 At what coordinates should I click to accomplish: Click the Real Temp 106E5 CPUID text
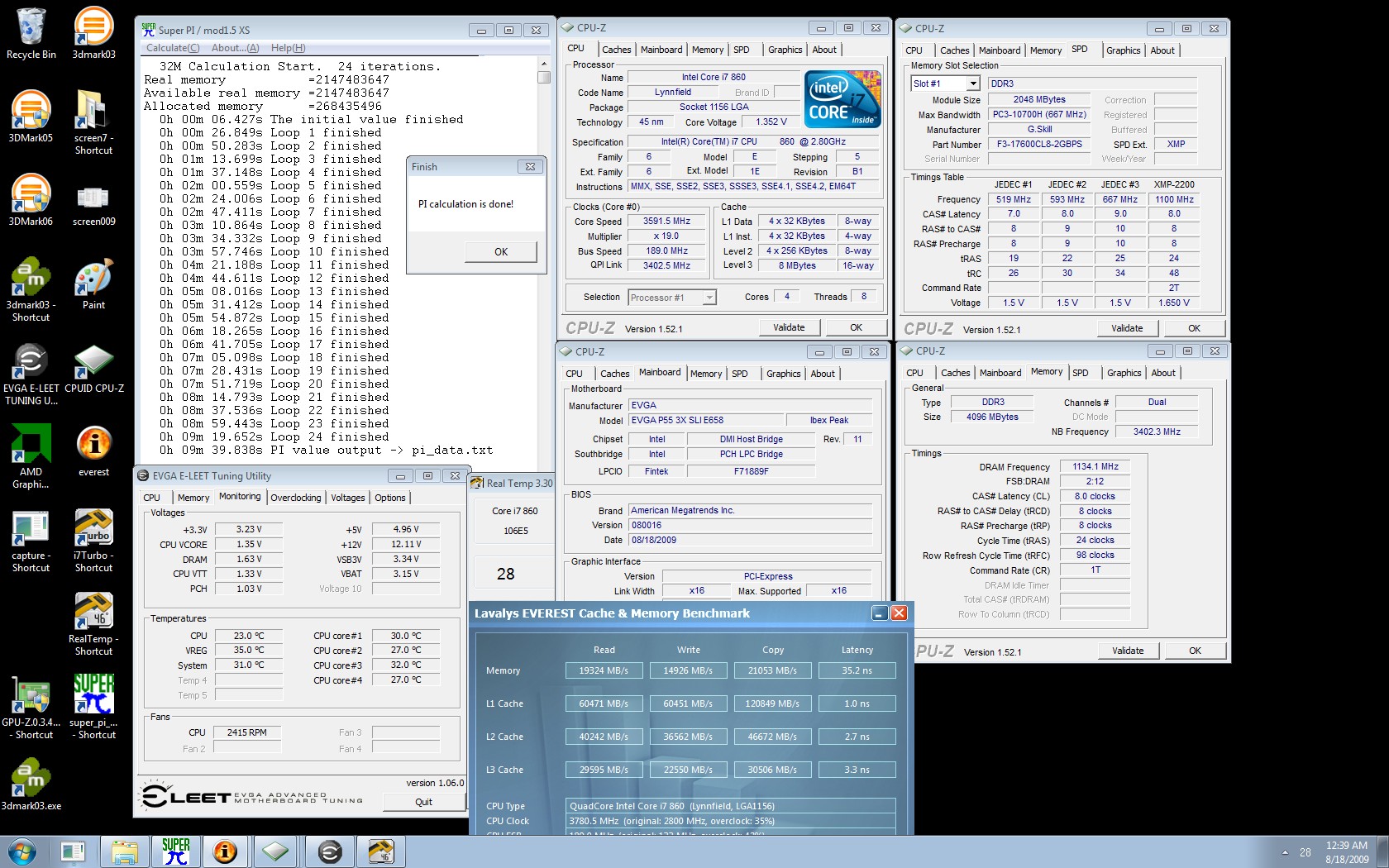pyautogui.click(x=515, y=531)
